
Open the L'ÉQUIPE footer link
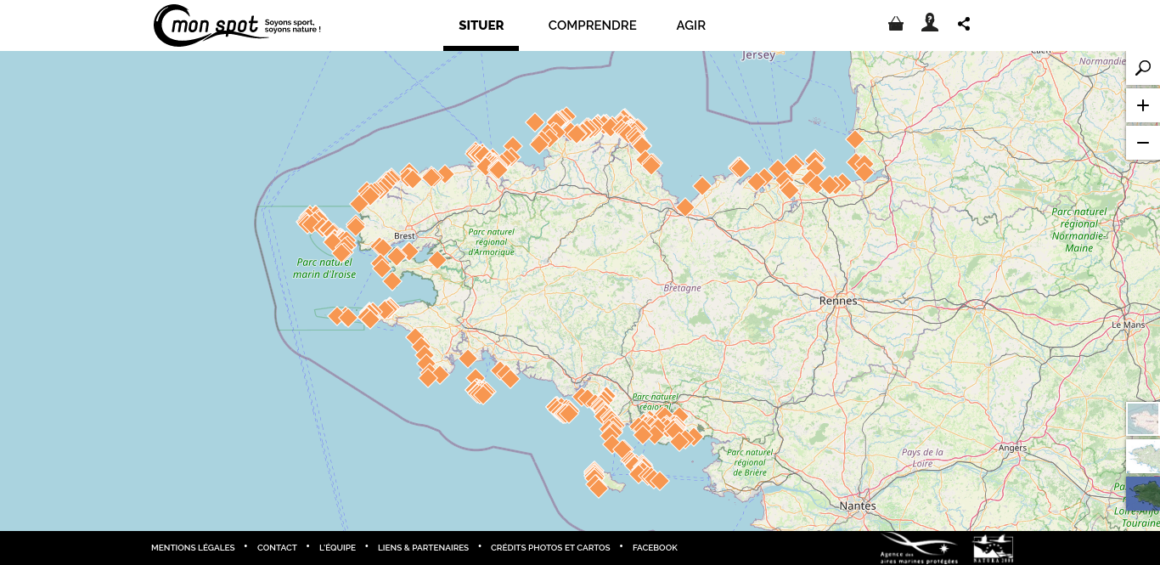(x=337, y=548)
